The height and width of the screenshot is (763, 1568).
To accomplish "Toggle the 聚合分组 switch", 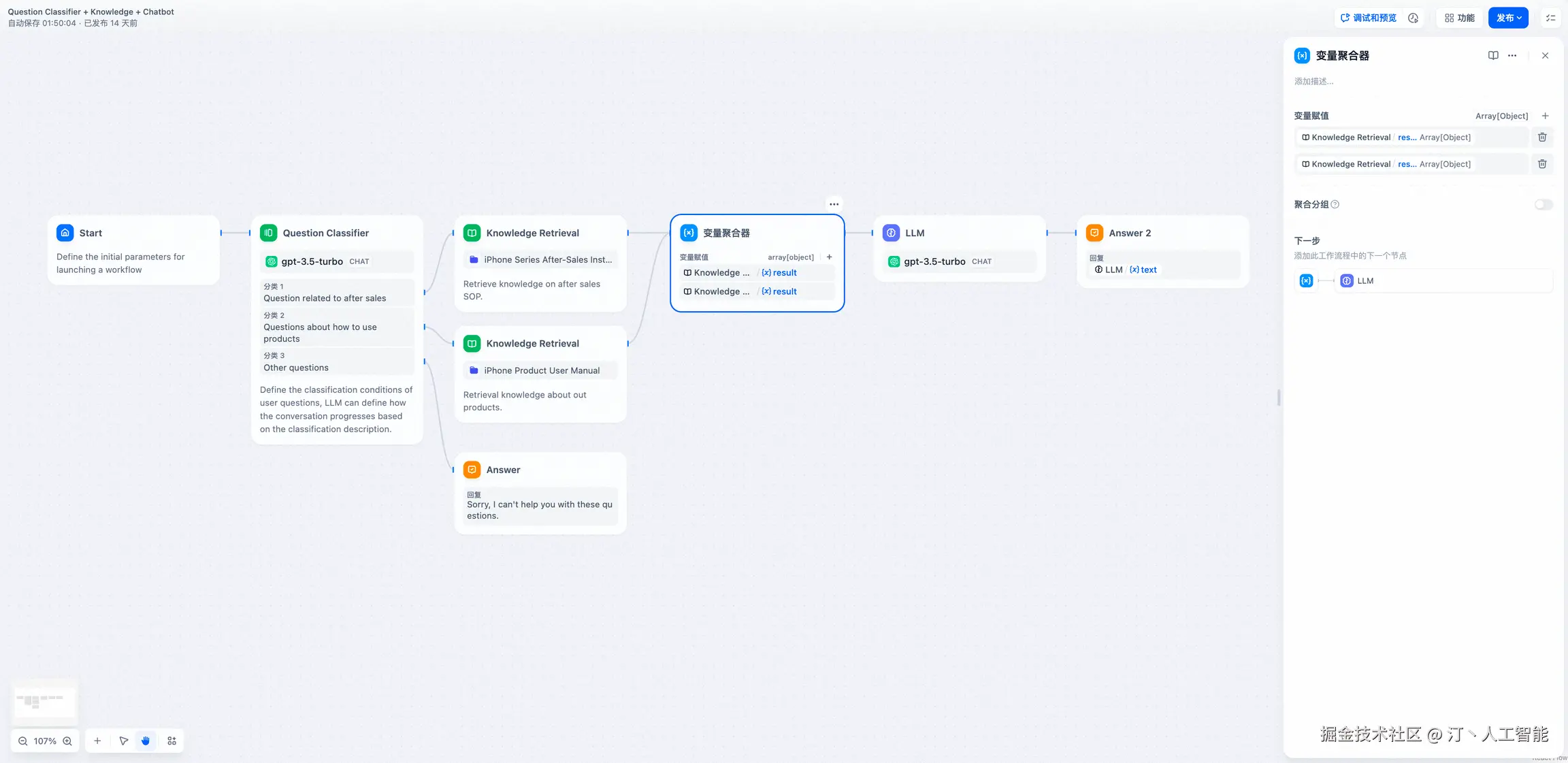I will coord(1543,205).
